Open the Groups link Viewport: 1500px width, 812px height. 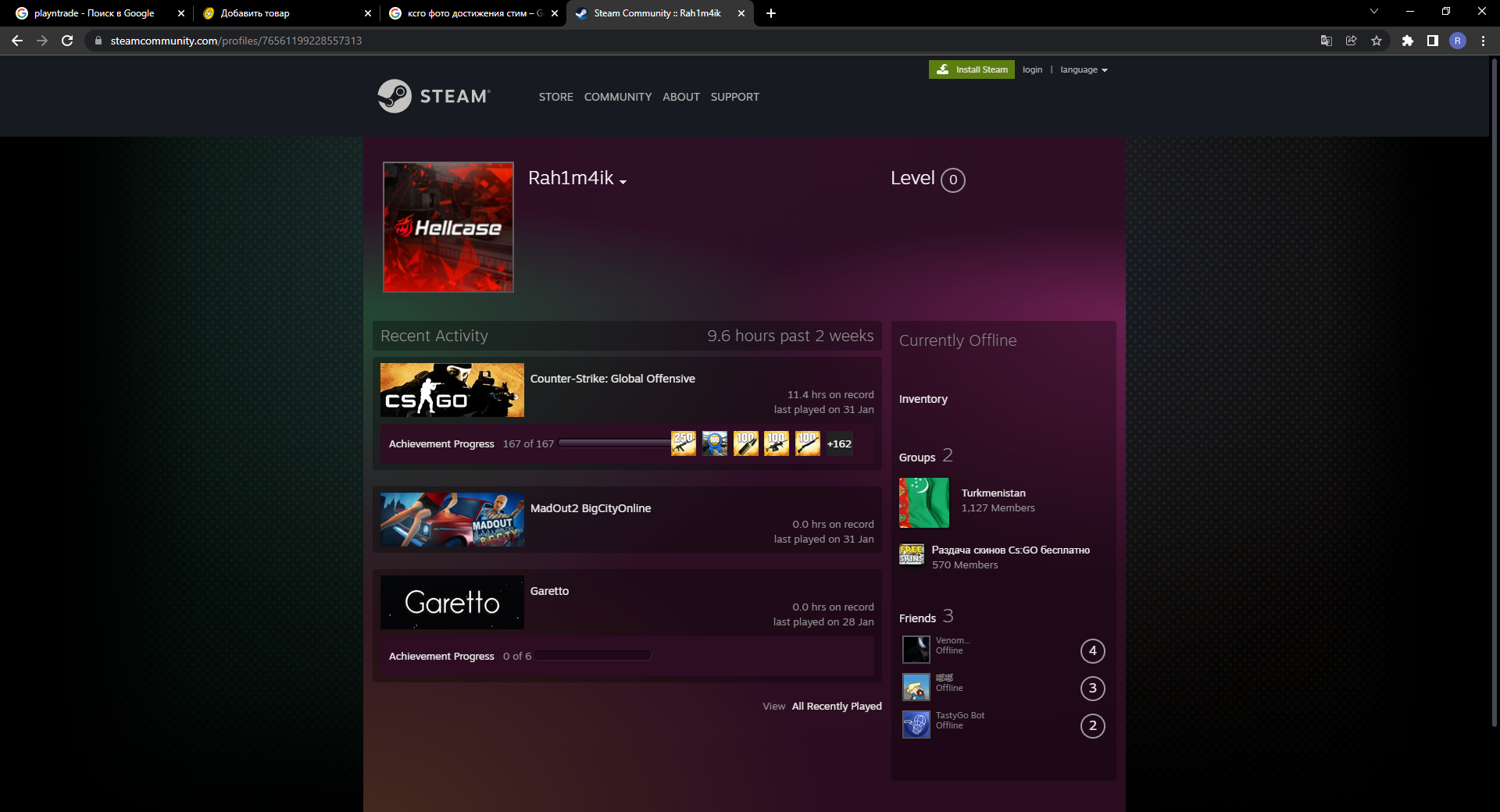(916, 458)
